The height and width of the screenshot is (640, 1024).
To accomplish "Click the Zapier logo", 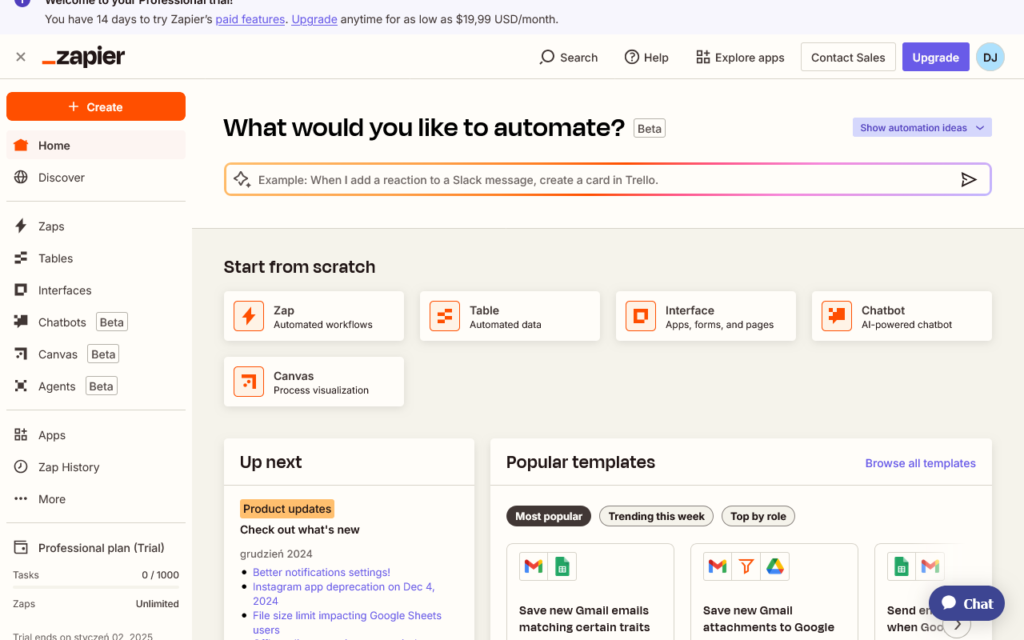I will point(84,57).
